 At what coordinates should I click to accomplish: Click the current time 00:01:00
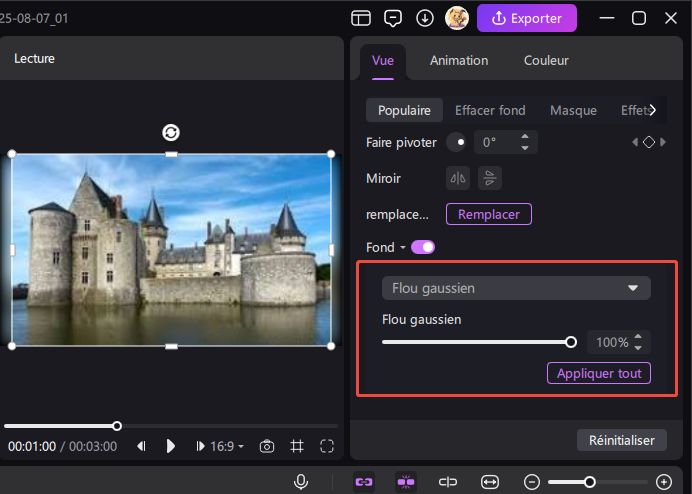32,446
